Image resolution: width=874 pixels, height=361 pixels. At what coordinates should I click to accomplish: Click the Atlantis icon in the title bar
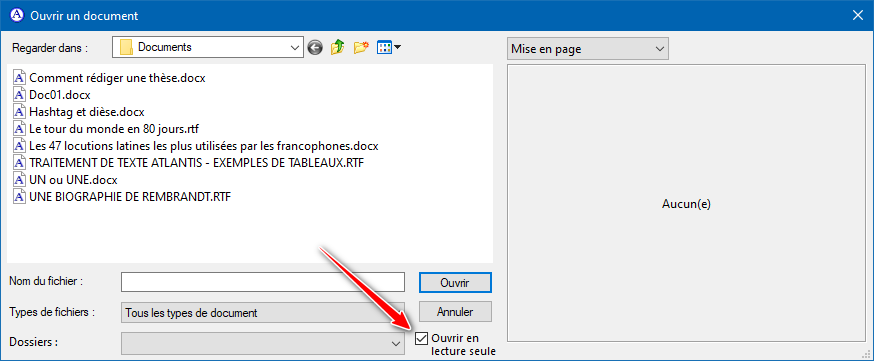pos(17,15)
